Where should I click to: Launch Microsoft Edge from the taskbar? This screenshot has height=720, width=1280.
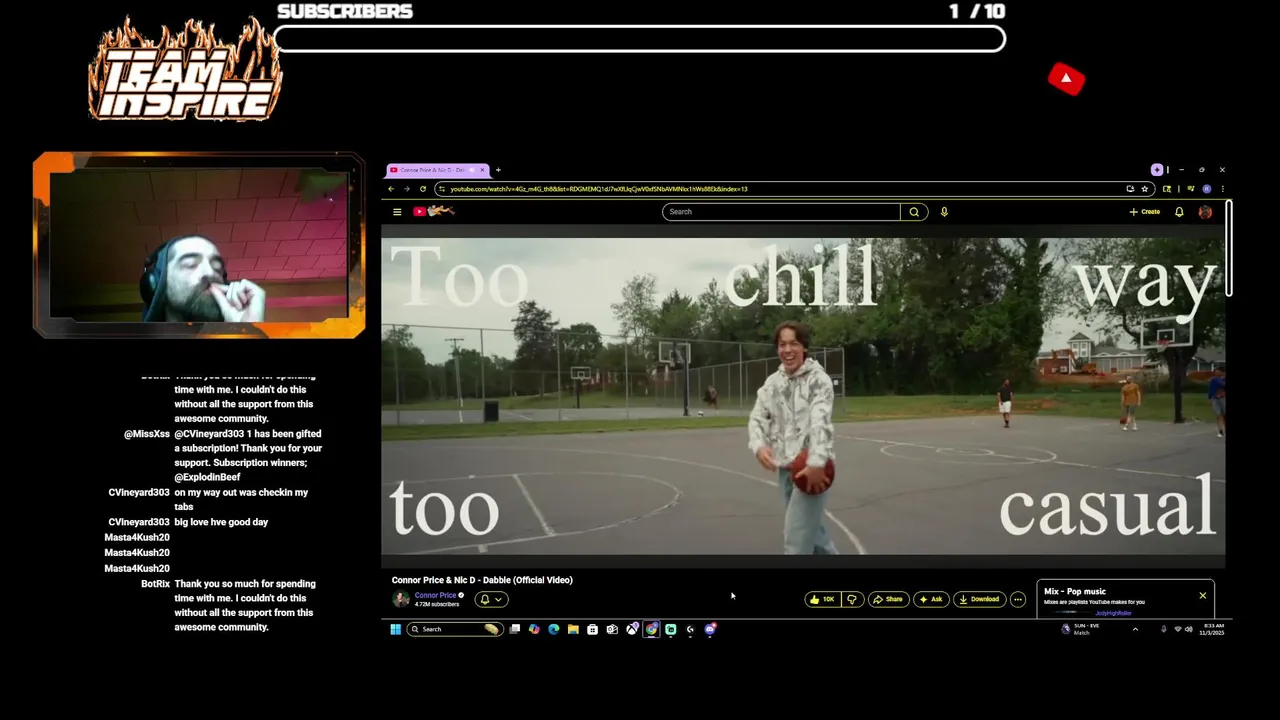tap(553, 629)
